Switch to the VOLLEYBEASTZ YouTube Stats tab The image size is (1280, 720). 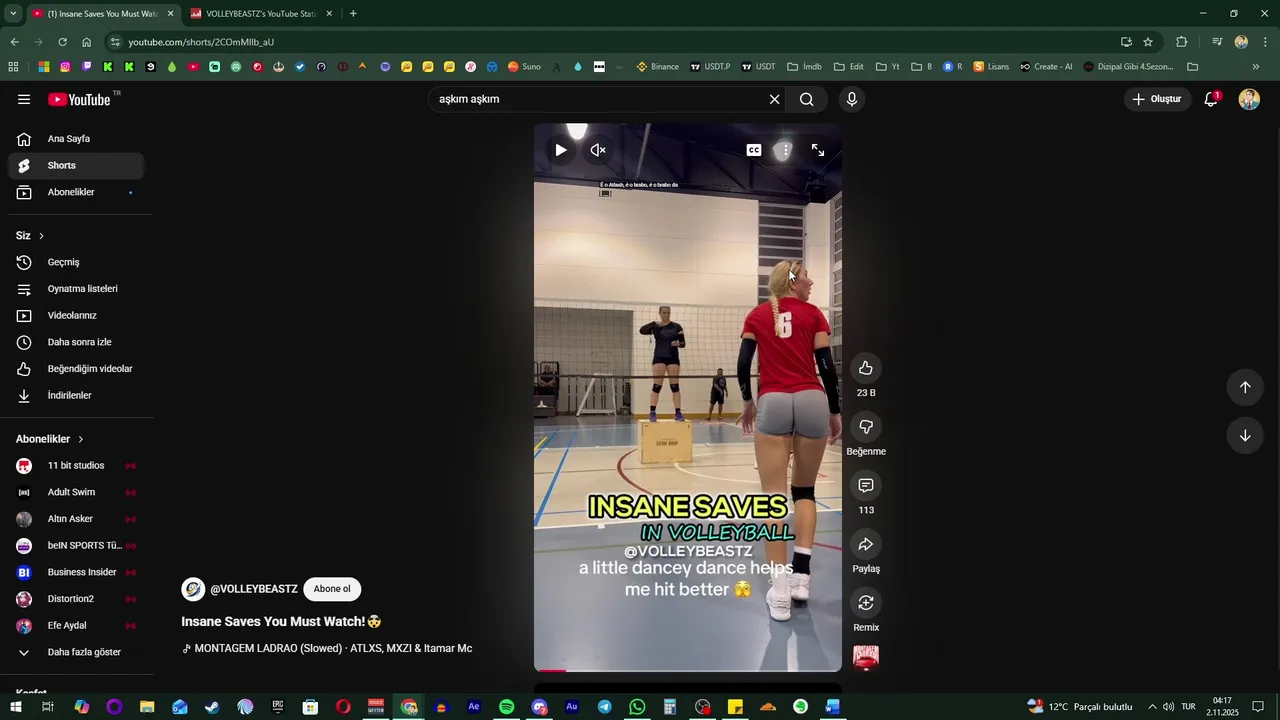click(260, 14)
